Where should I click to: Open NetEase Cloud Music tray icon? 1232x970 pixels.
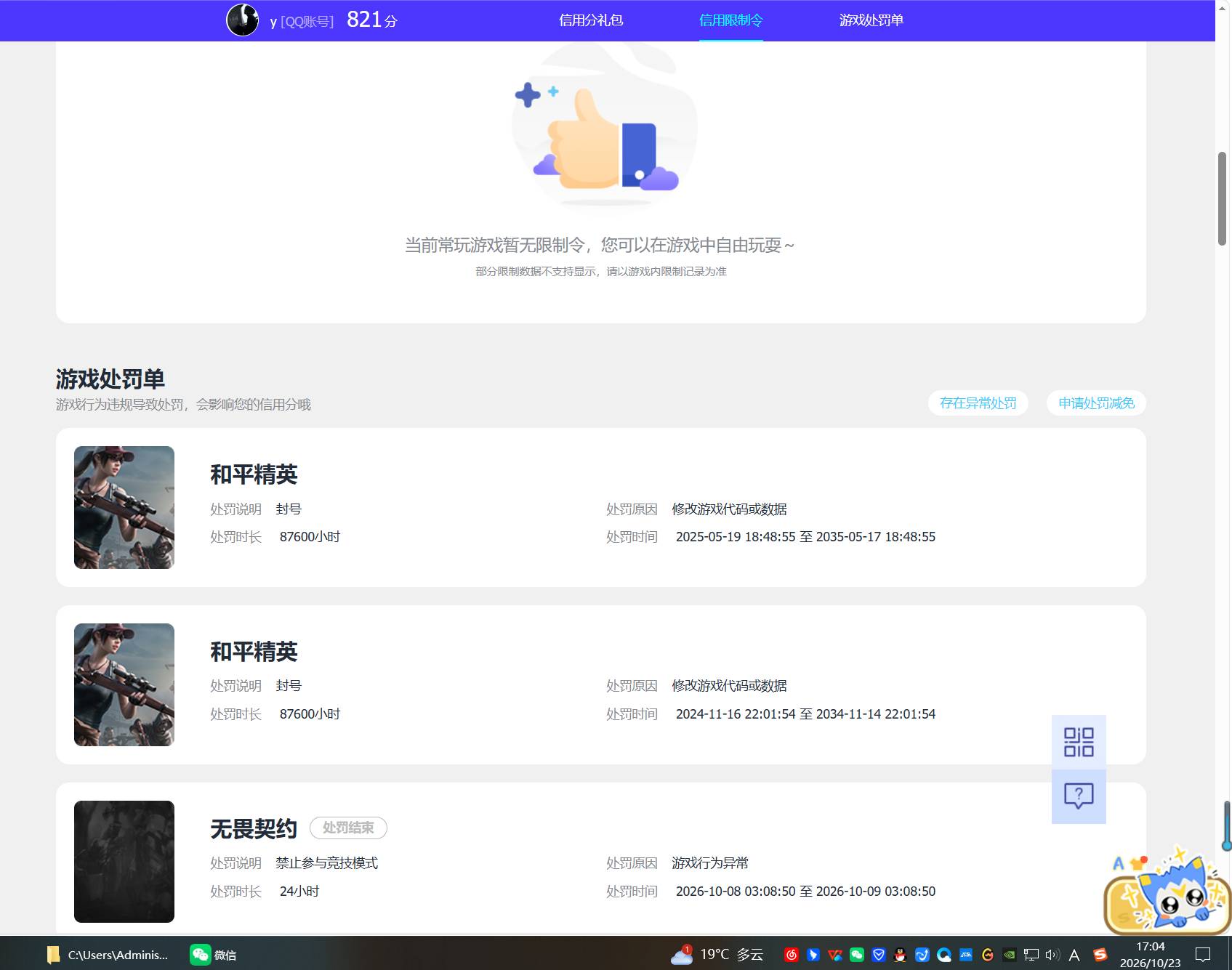pos(792,955)
